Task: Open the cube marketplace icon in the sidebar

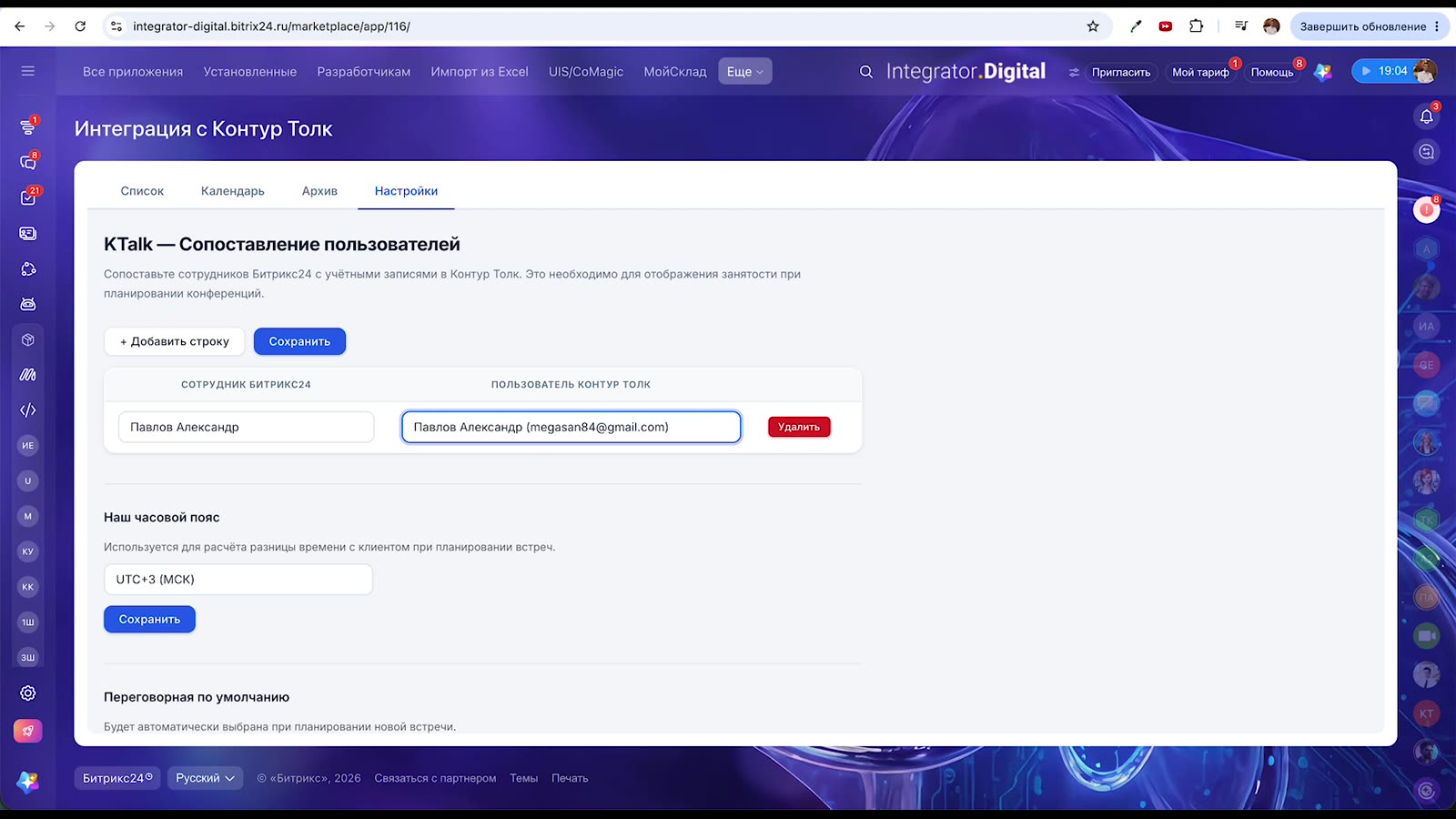Action: 28,339
